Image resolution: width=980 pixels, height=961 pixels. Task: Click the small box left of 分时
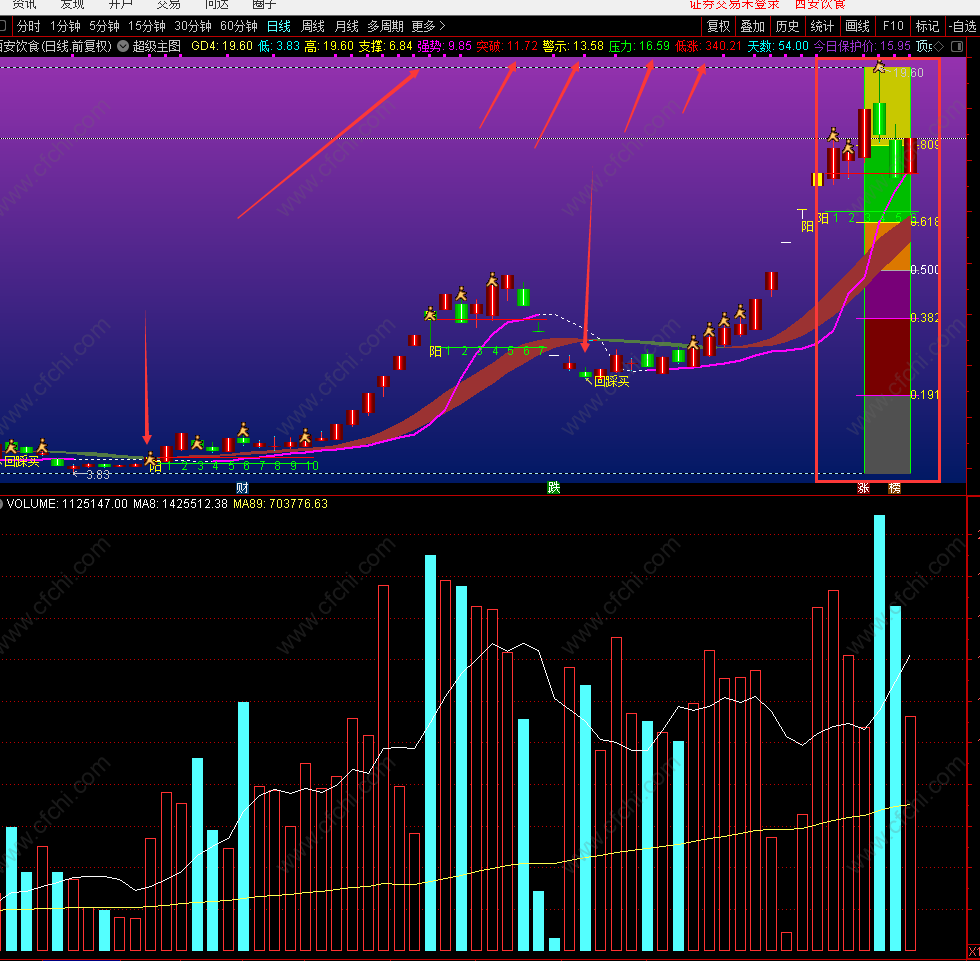click(3, 26)
